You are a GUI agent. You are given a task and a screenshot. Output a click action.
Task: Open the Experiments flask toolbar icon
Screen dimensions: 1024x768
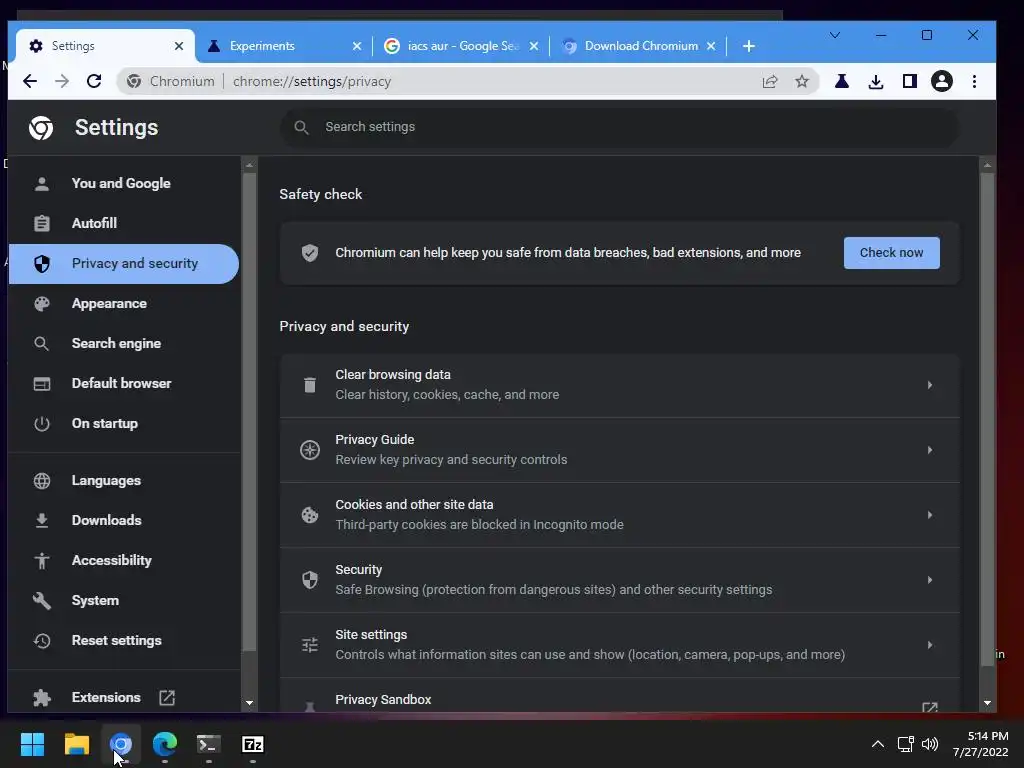click(x=842, y=81)
